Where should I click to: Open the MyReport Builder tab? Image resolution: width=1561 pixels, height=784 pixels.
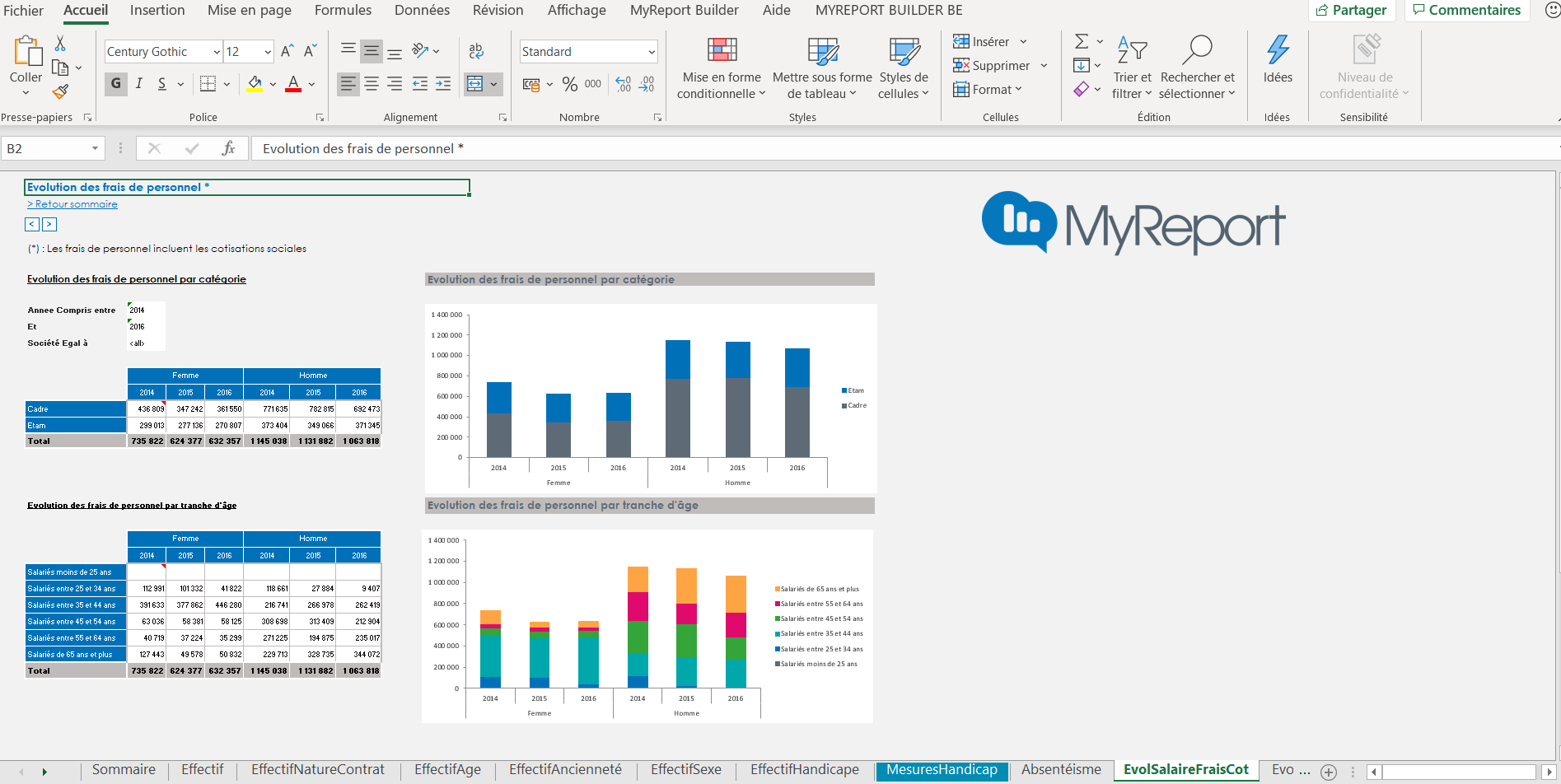[x=685, y=11]
